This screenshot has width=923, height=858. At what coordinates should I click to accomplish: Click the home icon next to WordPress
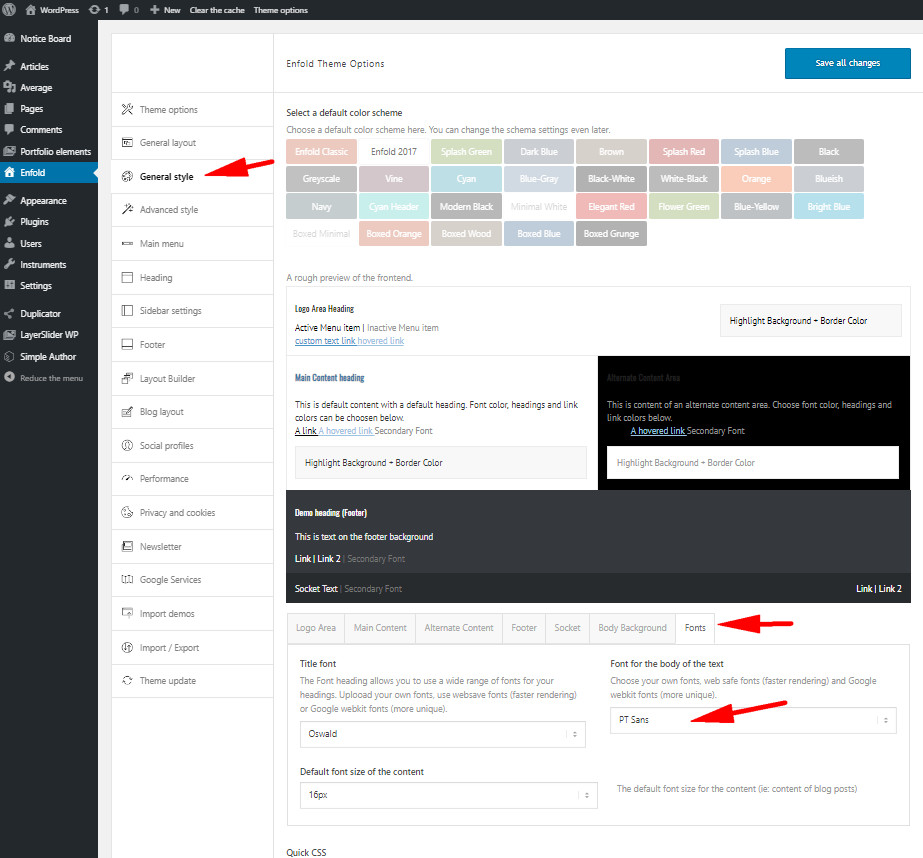click(31, 10)
